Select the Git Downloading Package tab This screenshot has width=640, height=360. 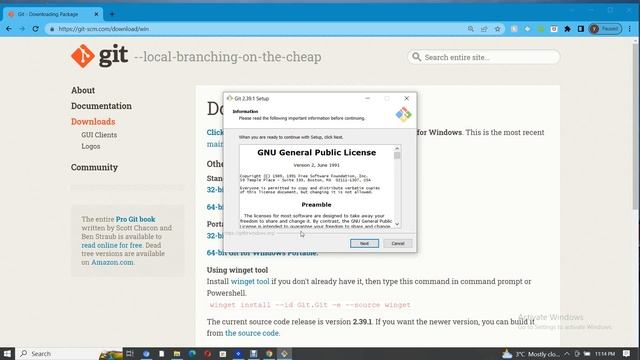click(52, 14)
